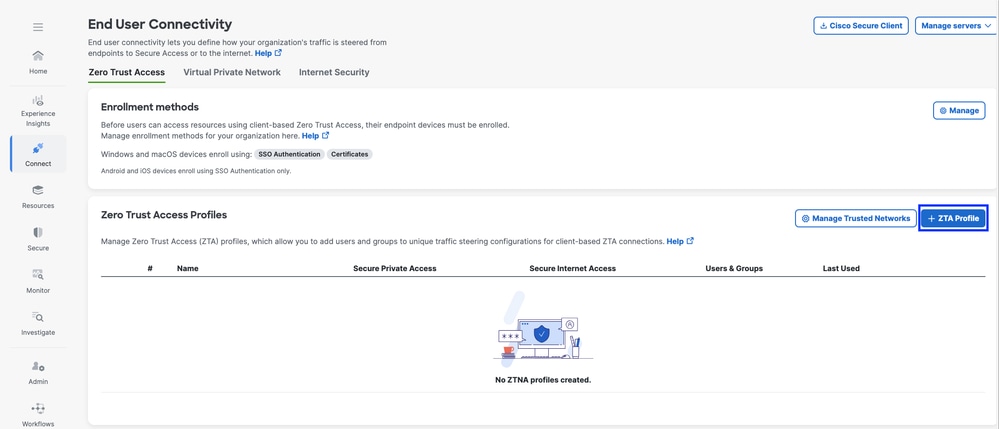This screenshot has height=429, width=999.
Task: Click the End User Connectivity heading
Action: 160,24
